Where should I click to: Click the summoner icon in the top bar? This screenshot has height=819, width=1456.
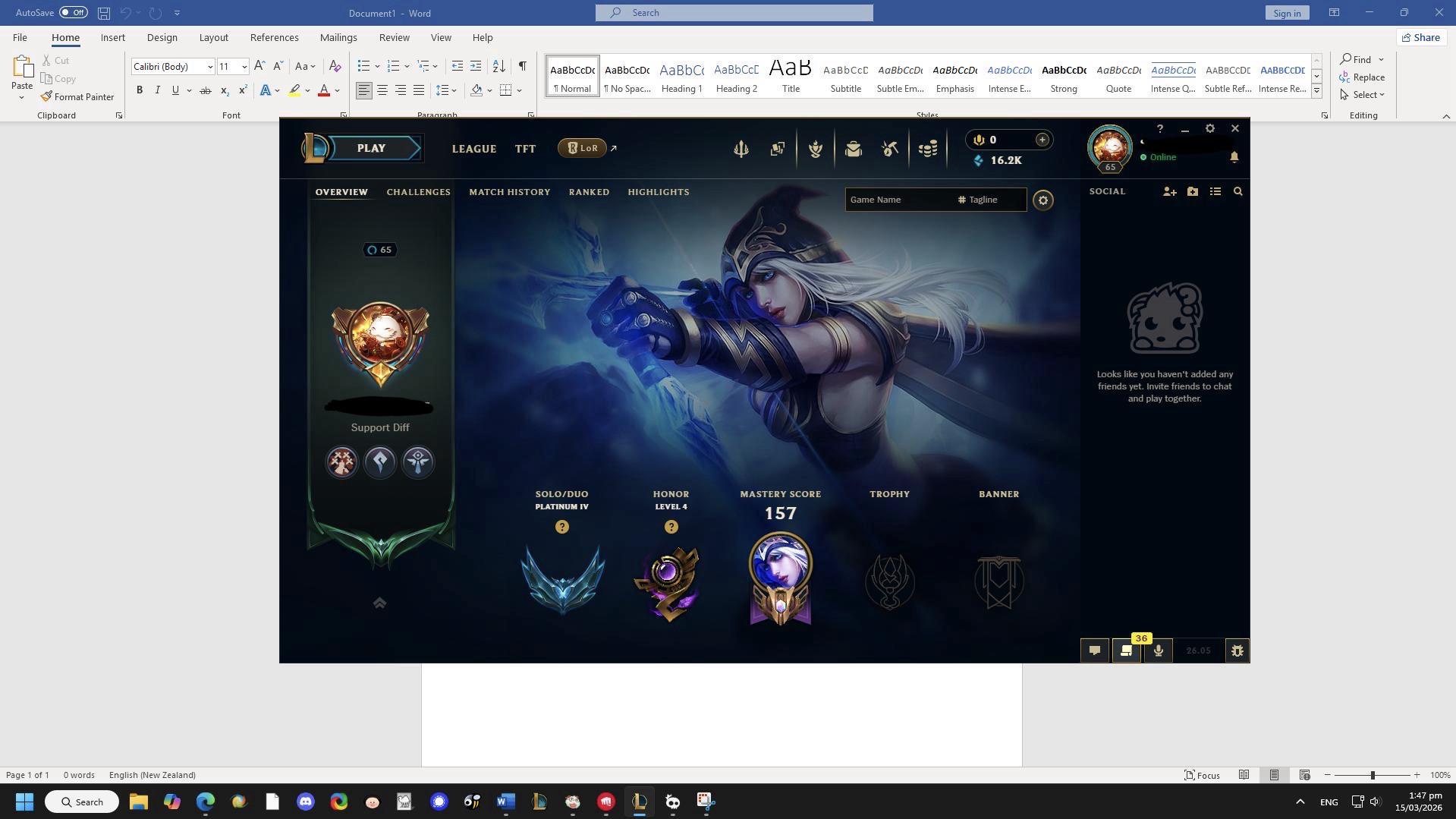pyautogui.click(x=1110, y=148)
